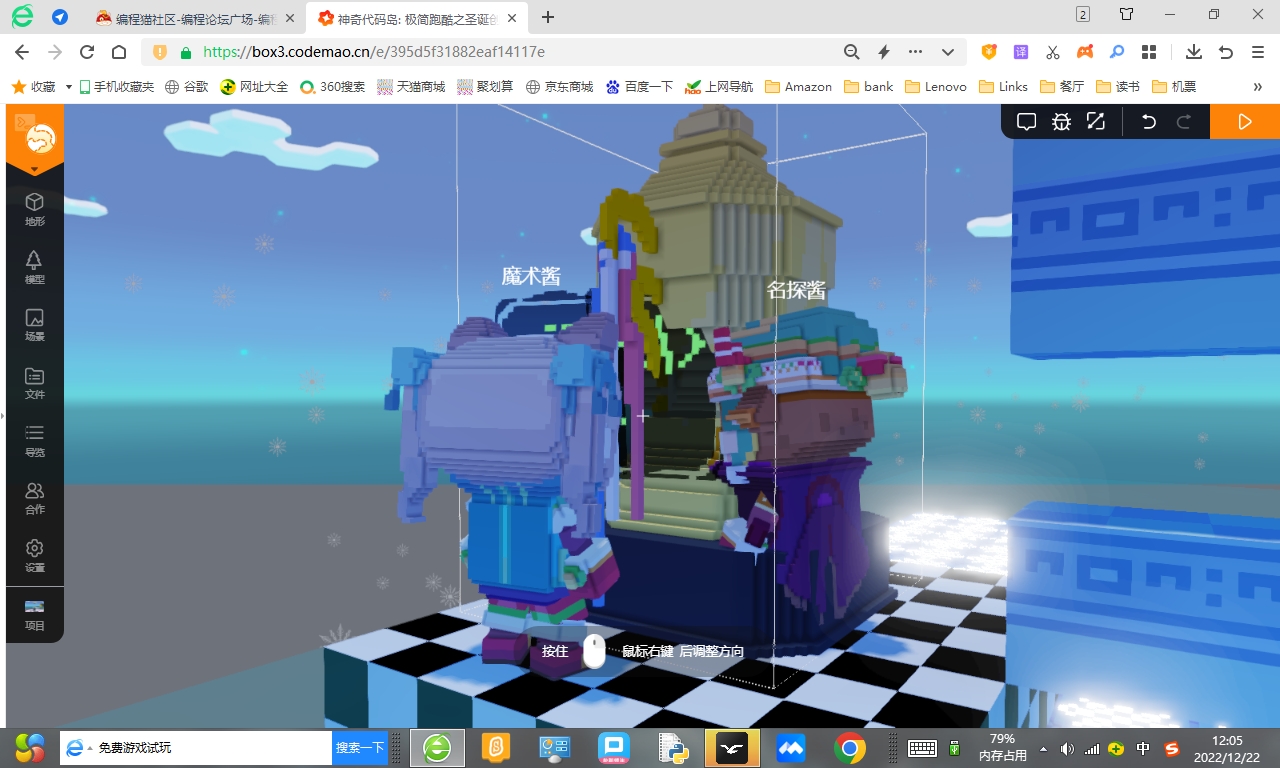Open the extensions grid icon
Viewport: 1280px width, 768px height.
pos(1149,52)
